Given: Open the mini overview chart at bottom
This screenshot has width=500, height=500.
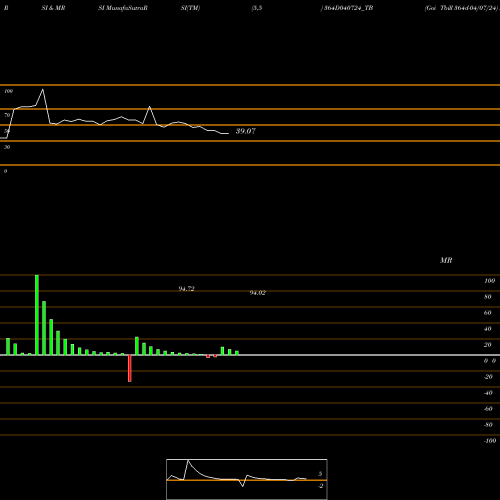Looking at the screenshot, I should (x=247, y=479).
